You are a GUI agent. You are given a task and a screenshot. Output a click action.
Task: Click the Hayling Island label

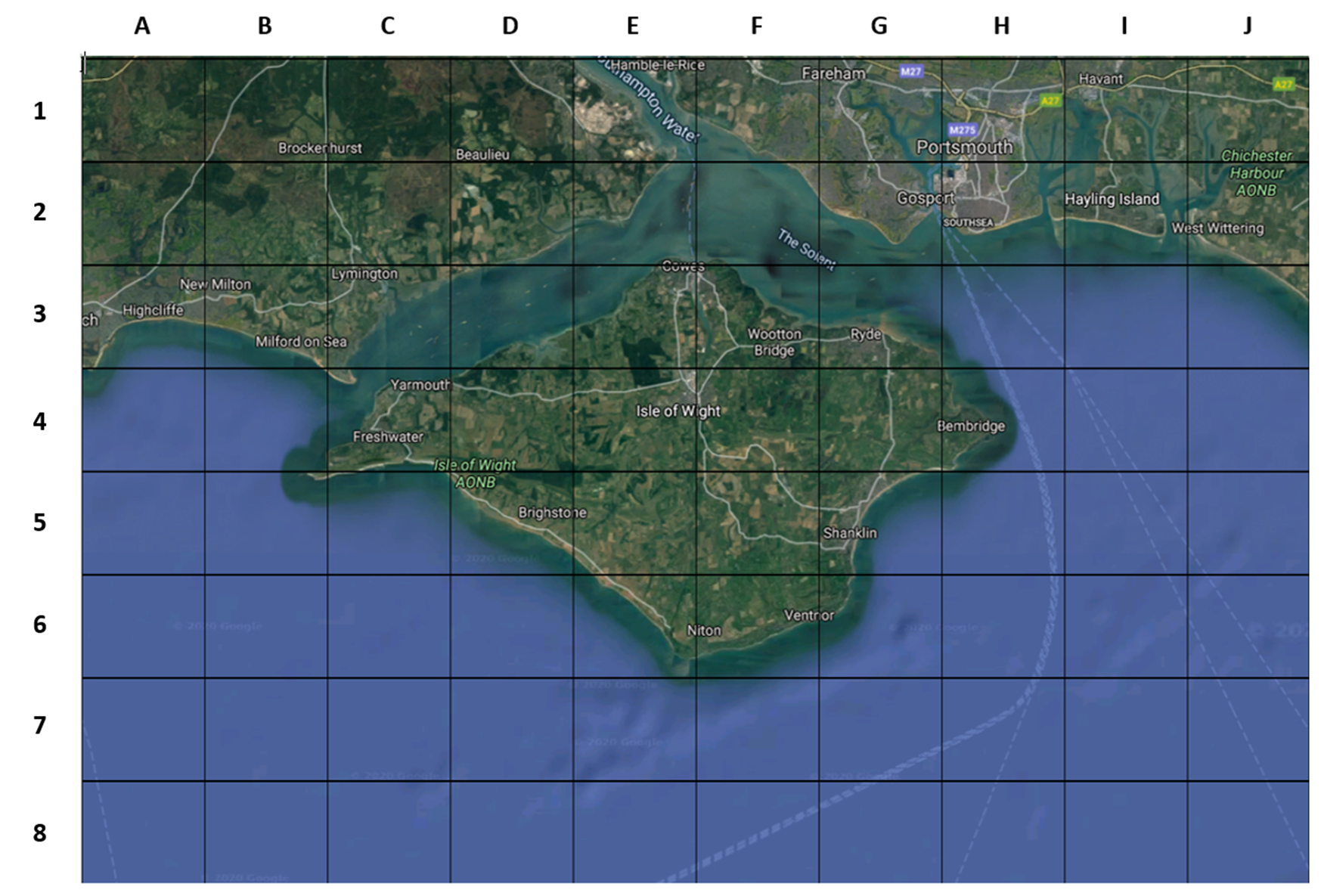coord(1113,199)
